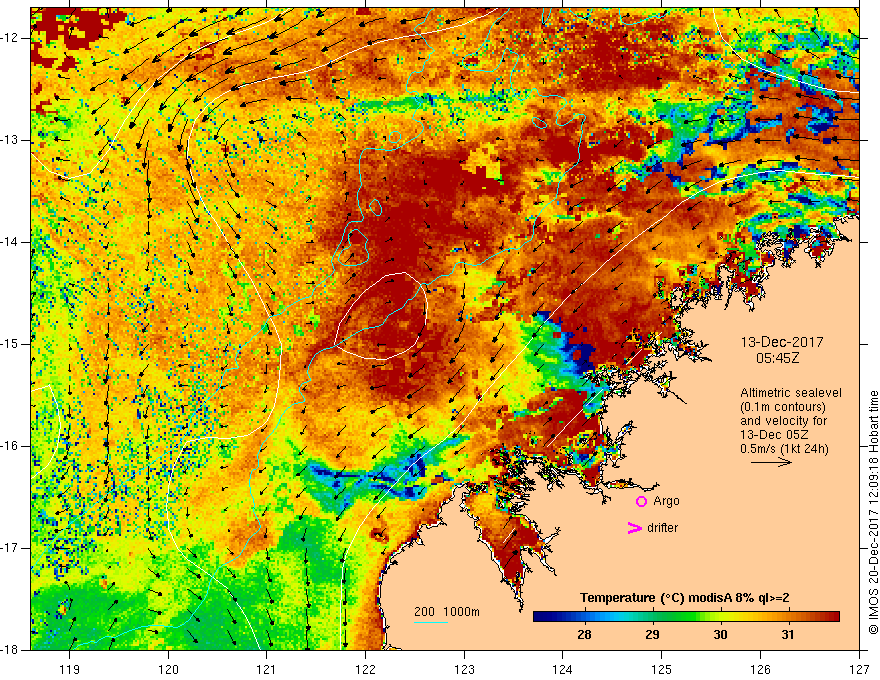Click the color bar label '31'

coord(788,635)
